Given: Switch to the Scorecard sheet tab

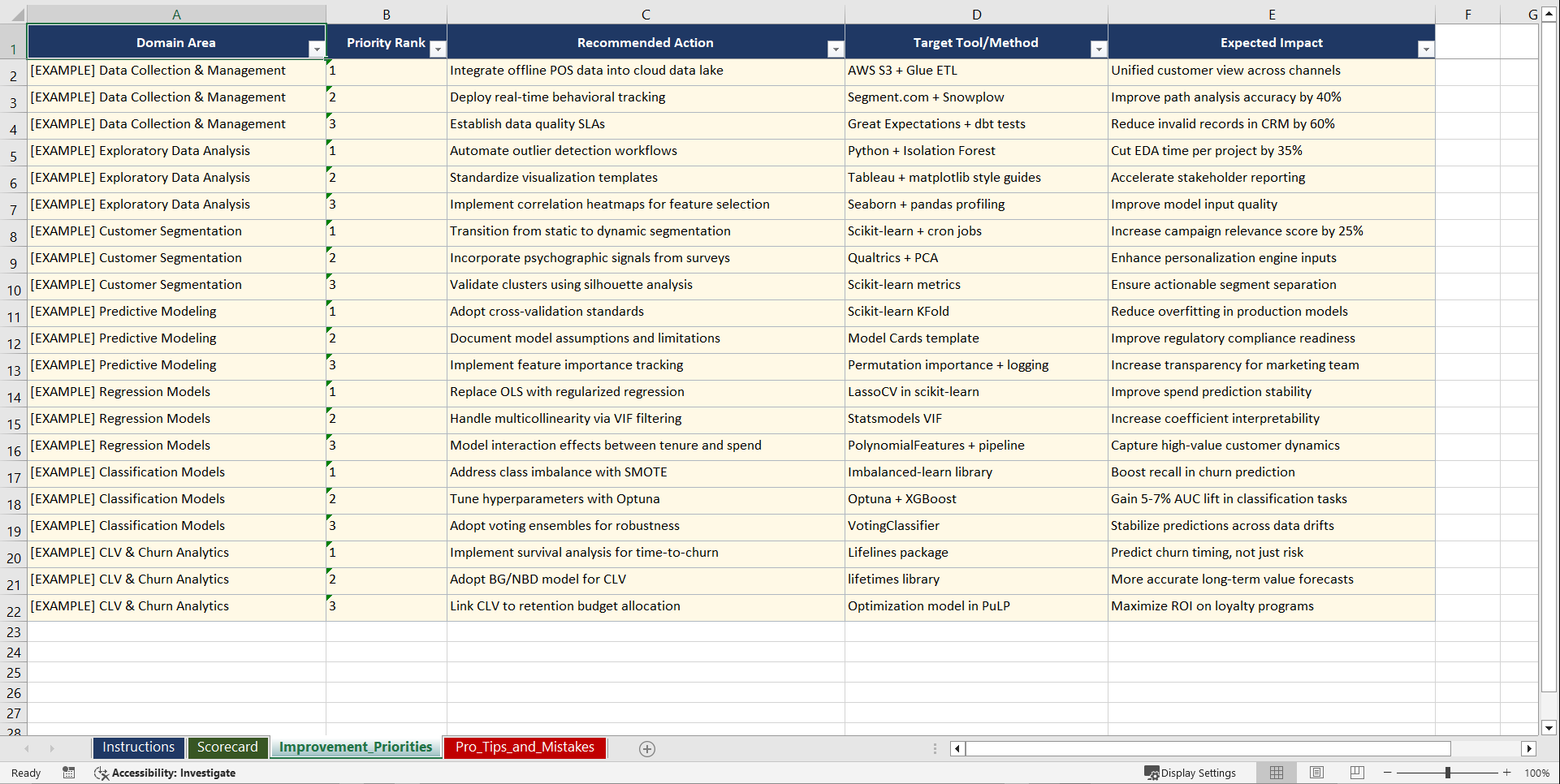Looking at the screenshot, I should [227, 747].
